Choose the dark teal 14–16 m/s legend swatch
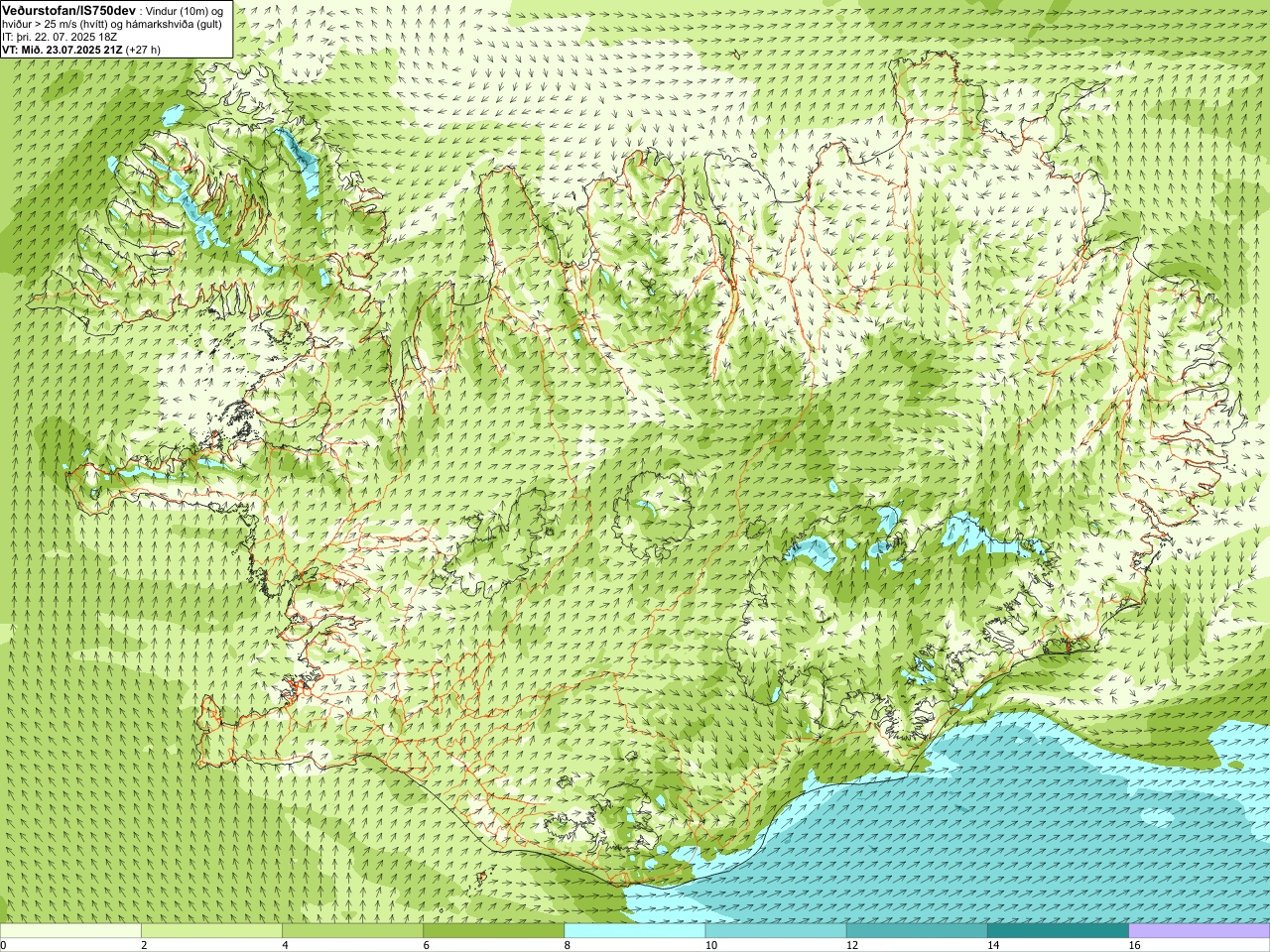 (x=1058, y=931)
